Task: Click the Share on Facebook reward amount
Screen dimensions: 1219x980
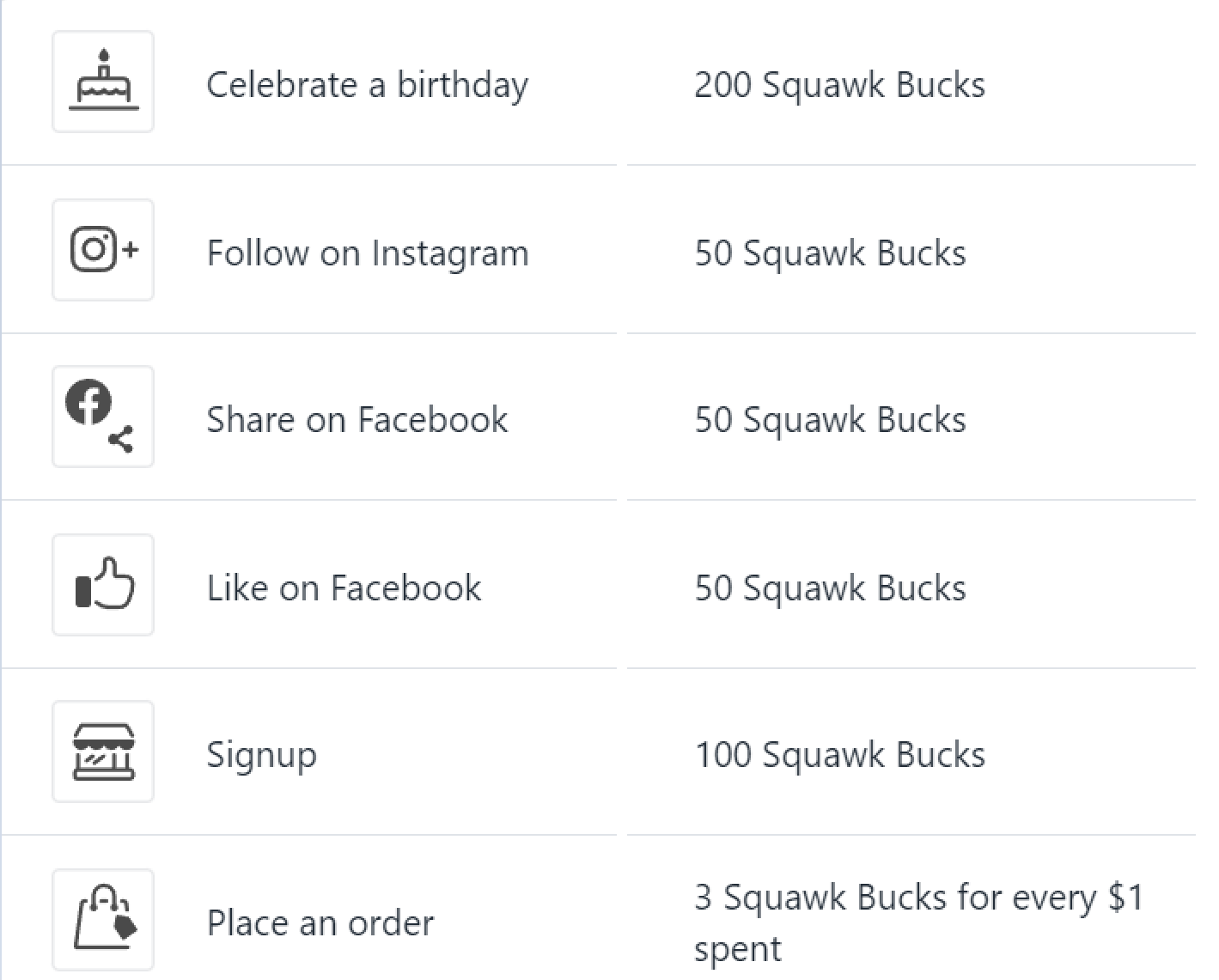Action: point(830,420)
